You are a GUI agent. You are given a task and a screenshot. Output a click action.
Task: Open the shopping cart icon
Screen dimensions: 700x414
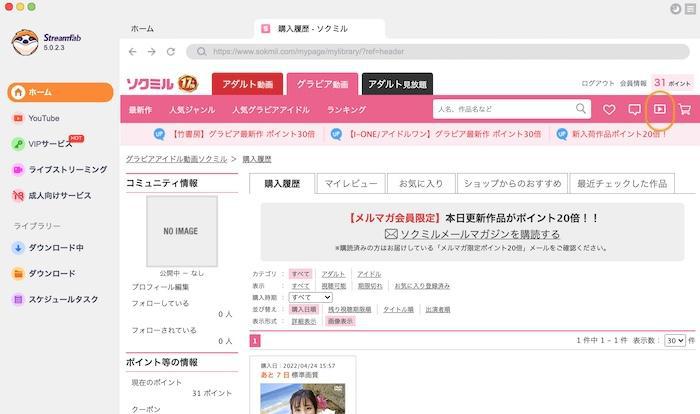pyautogui.click(x=685, y=109)
